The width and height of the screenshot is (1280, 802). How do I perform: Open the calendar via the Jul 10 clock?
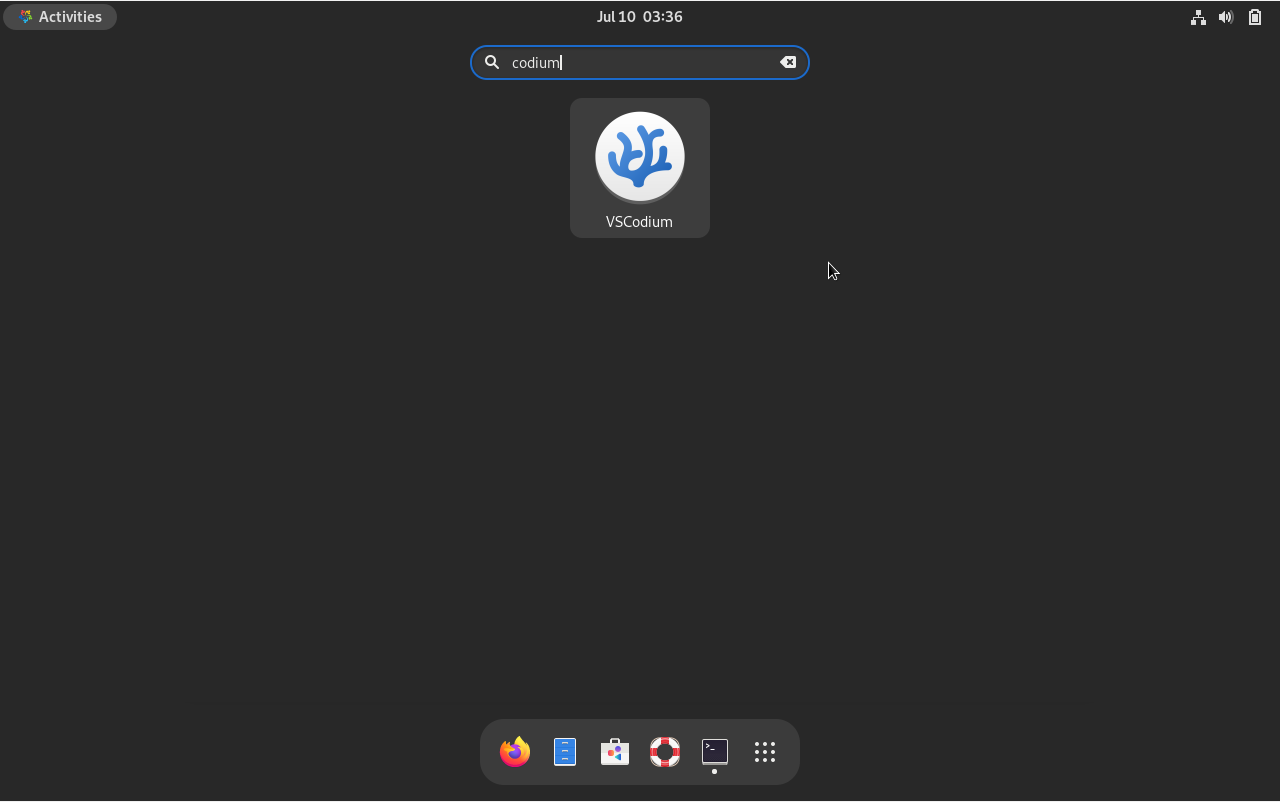639,16
